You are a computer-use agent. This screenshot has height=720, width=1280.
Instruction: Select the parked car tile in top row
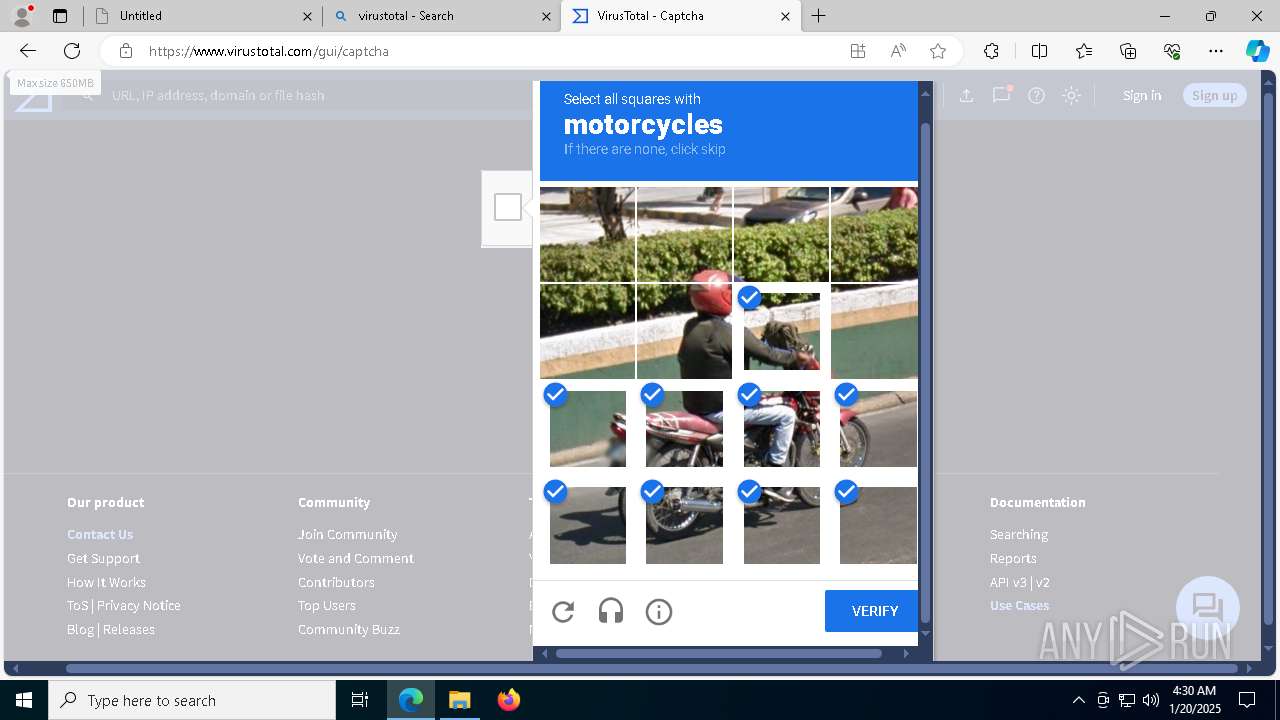[x=781, y=234]
